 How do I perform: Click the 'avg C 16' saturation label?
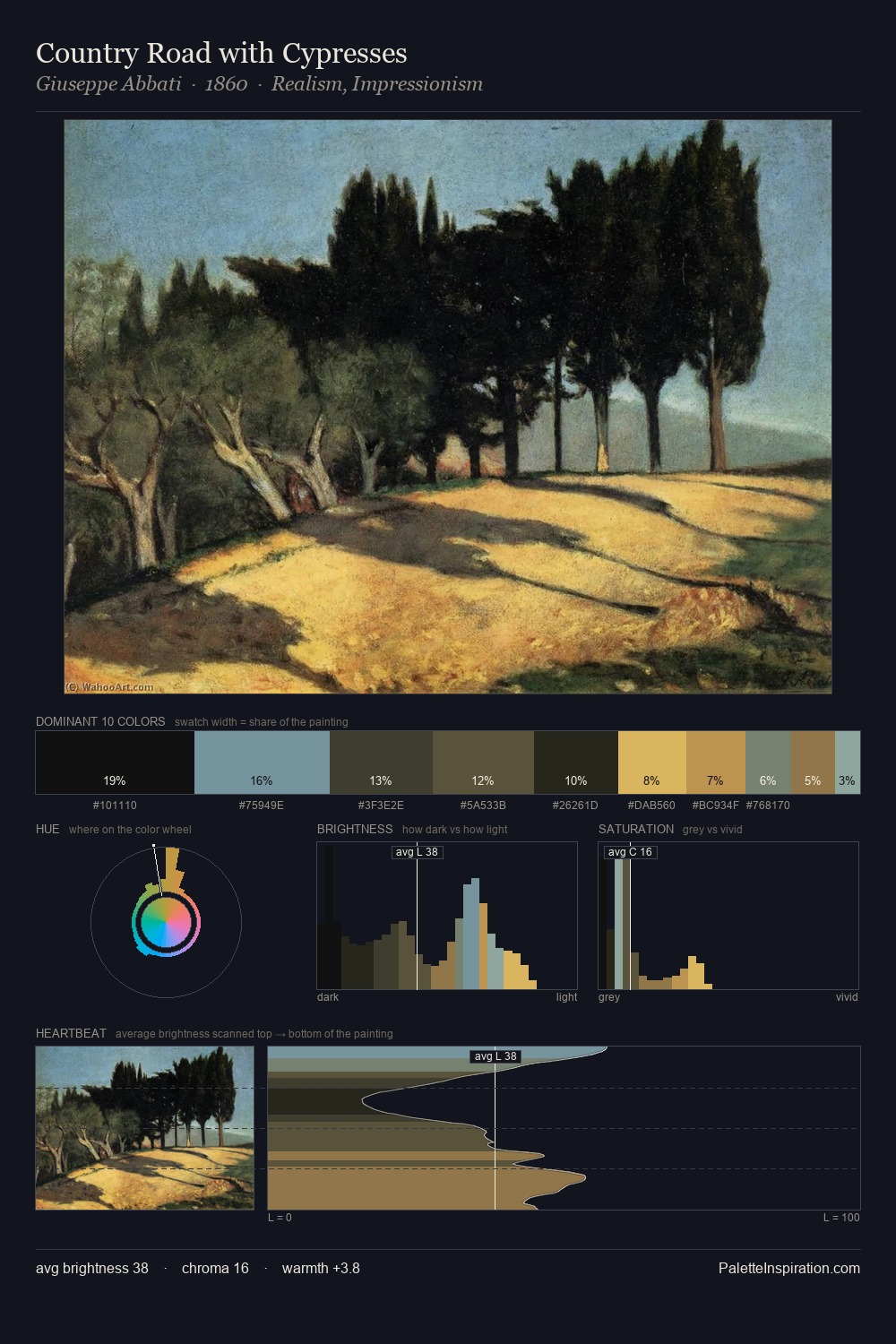(630, 852)
